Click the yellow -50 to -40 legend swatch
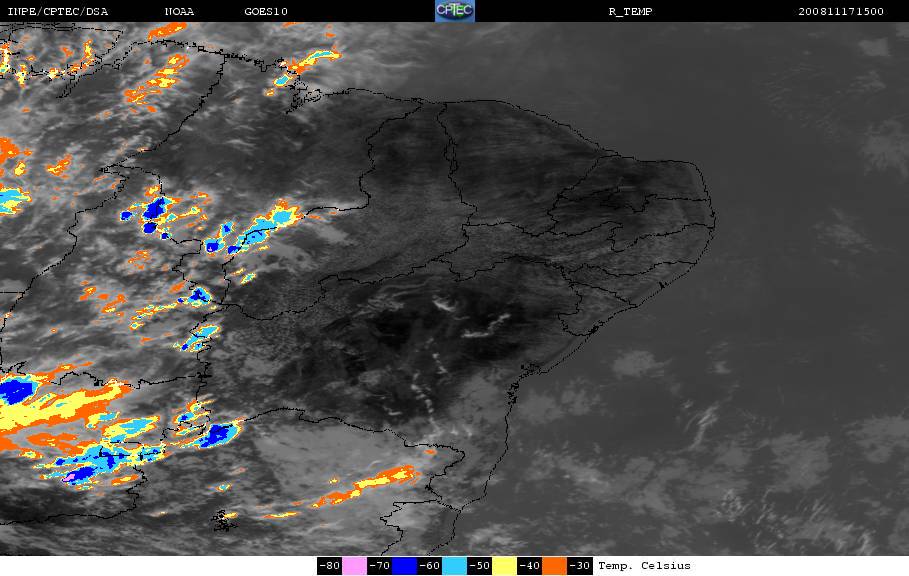Viewport: 909px width, 576px height. 504,566
